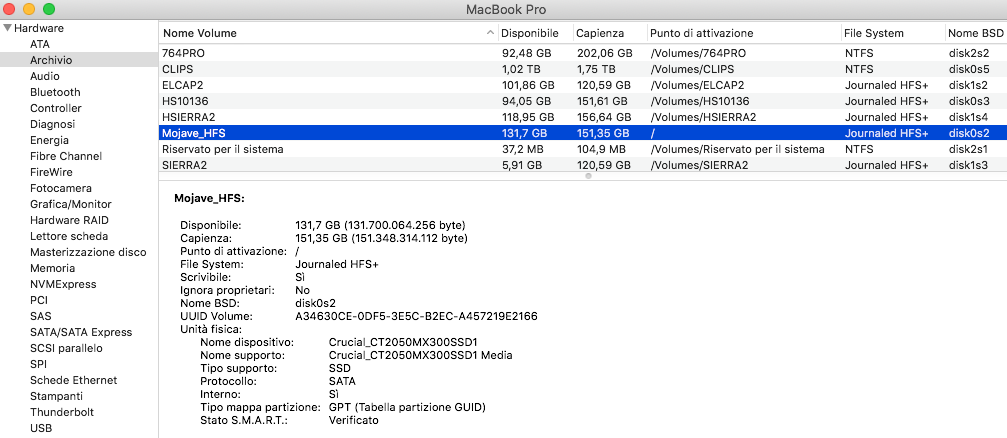Image resolution: width=1007 pixels, height=438 pixels.
Task: Select PCI in the sidebar
Action: [39, 301]
